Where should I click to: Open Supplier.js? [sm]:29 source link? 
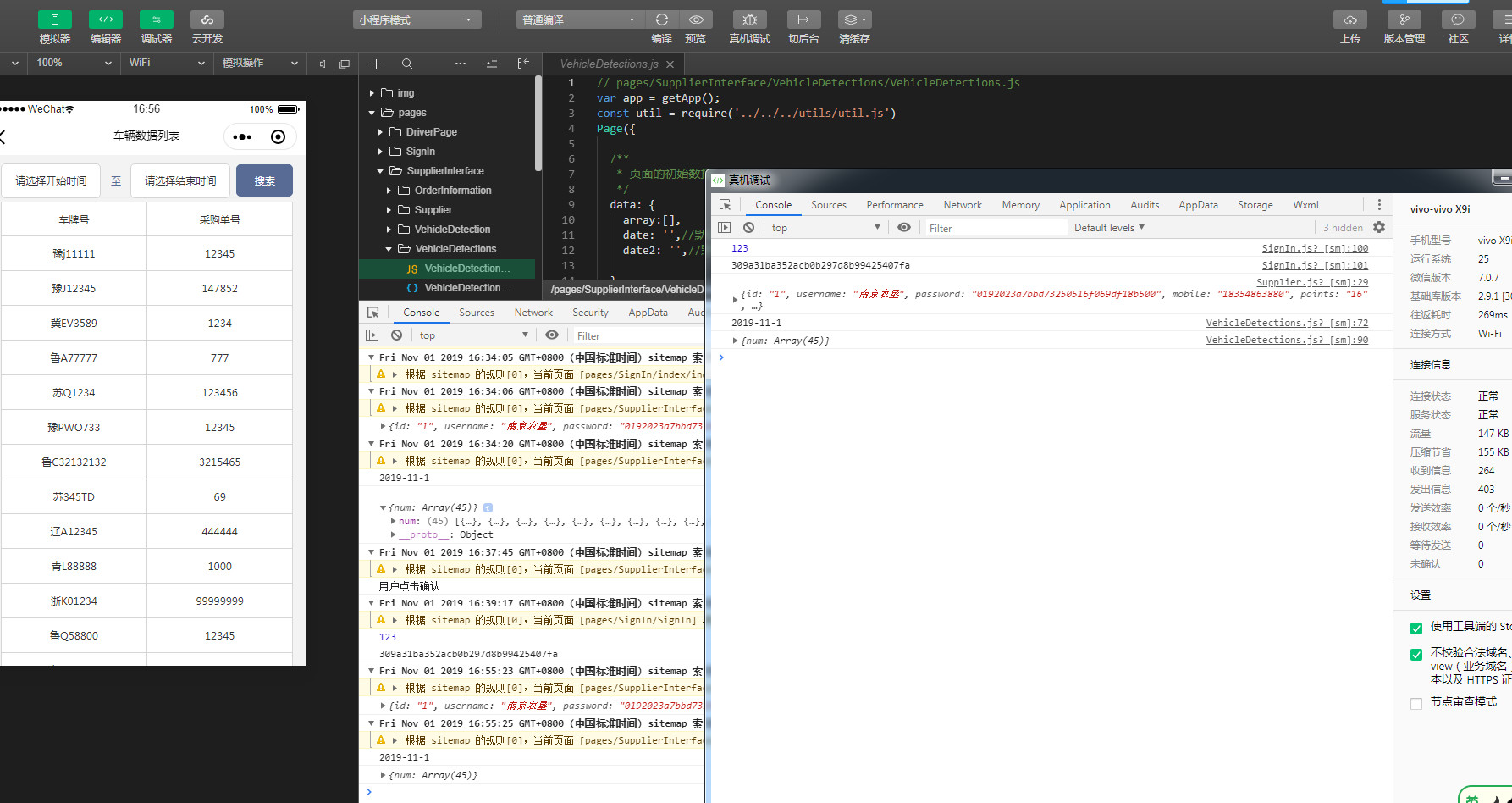[1312, 282]
